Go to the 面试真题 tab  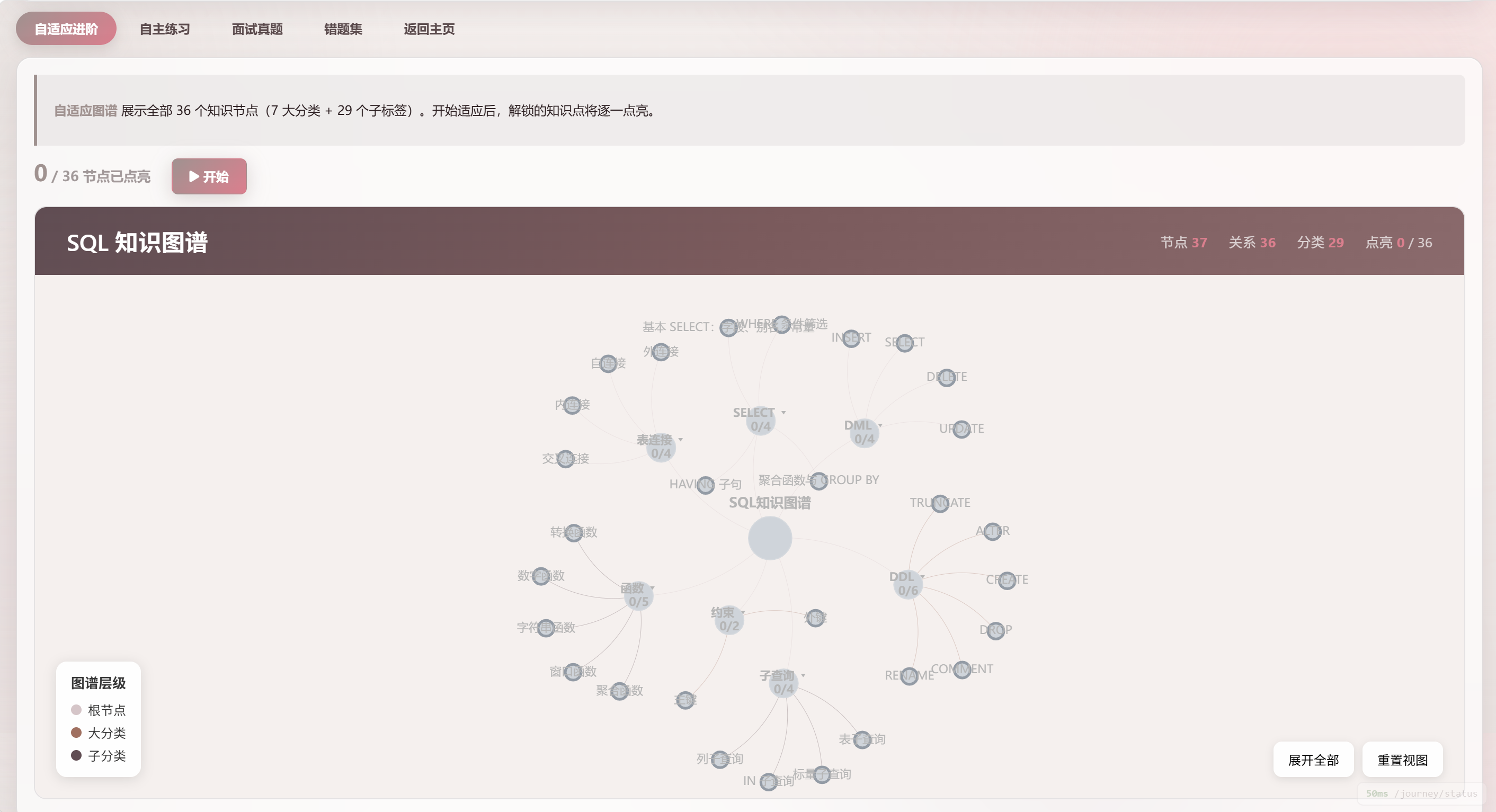[257, 29]
